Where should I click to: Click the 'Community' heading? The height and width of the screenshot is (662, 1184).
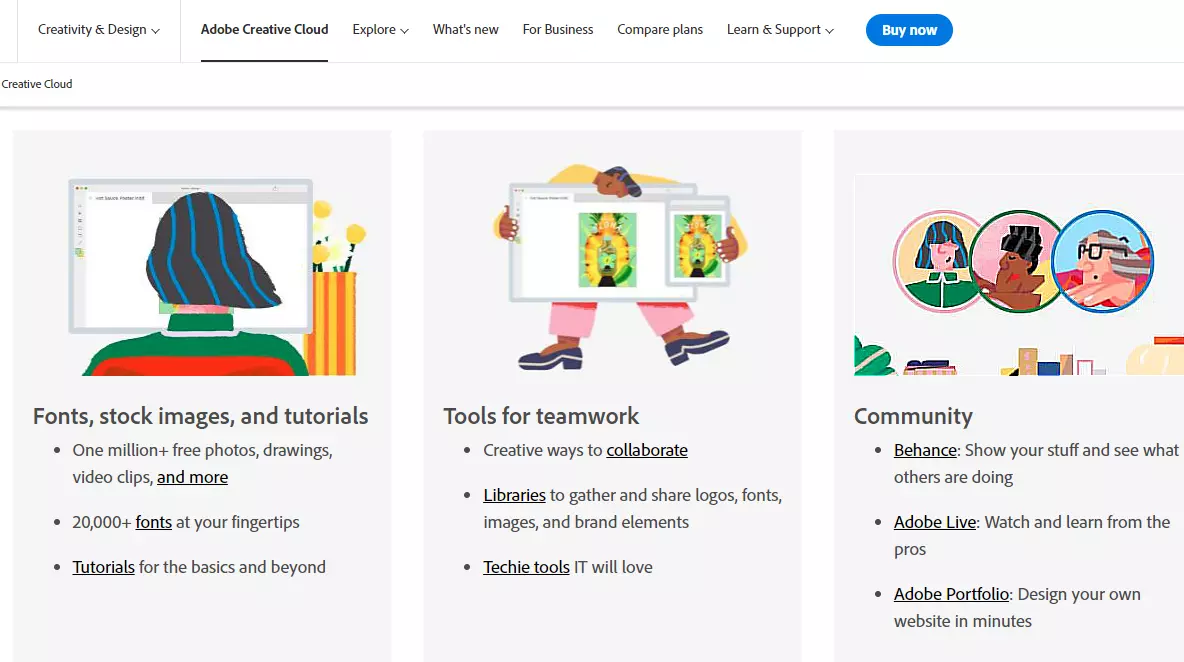(913, 416)
